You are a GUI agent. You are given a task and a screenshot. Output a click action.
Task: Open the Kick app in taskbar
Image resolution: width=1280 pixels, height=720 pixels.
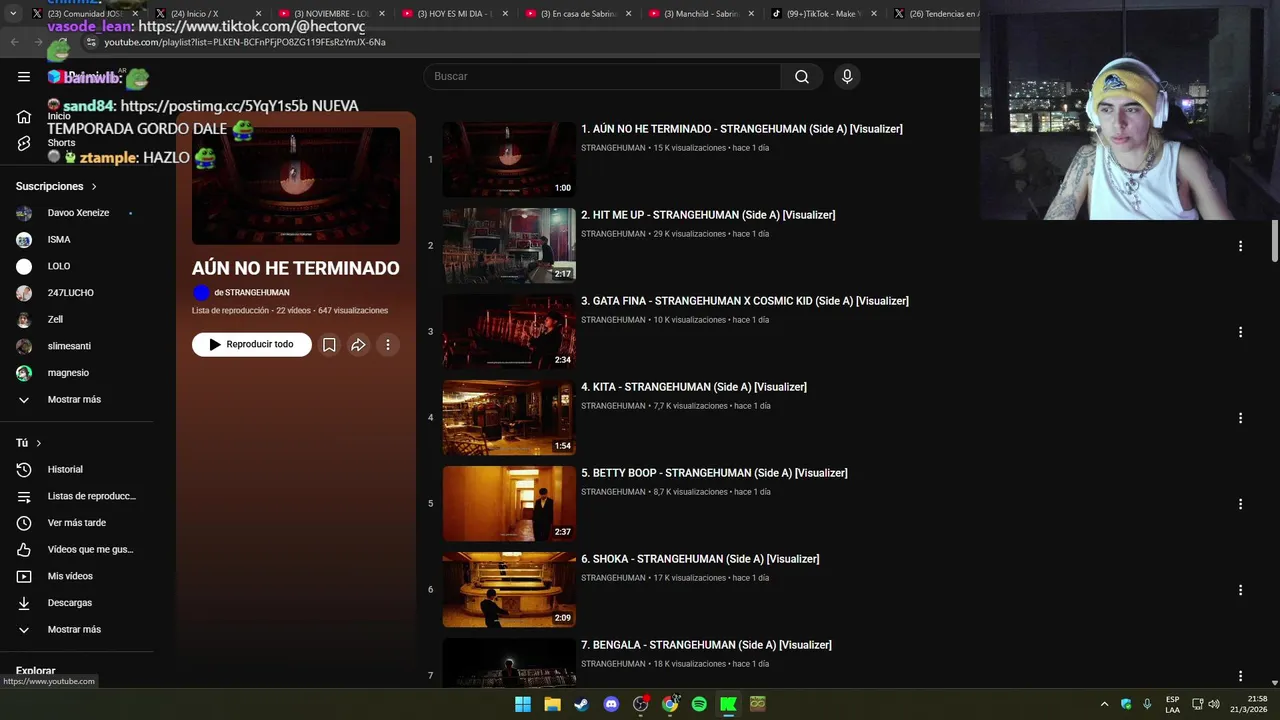click(x=728, y=704)
